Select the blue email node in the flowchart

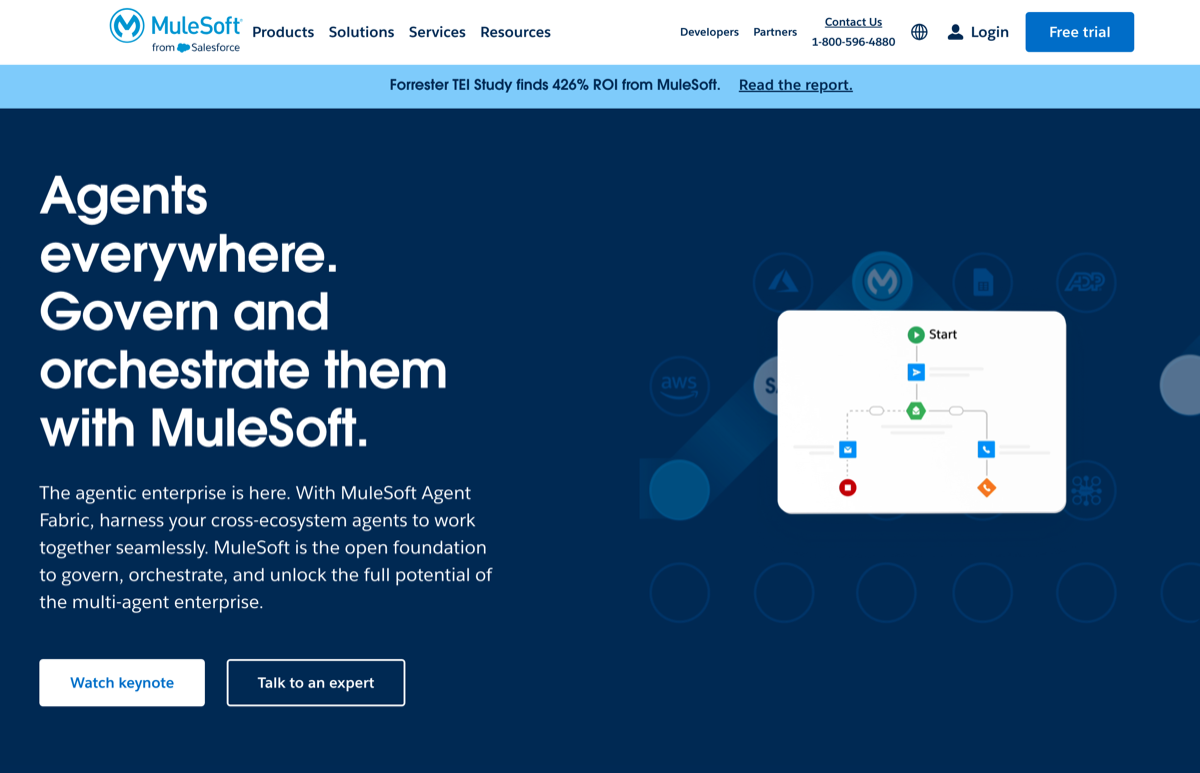click(x=847, y=450)
